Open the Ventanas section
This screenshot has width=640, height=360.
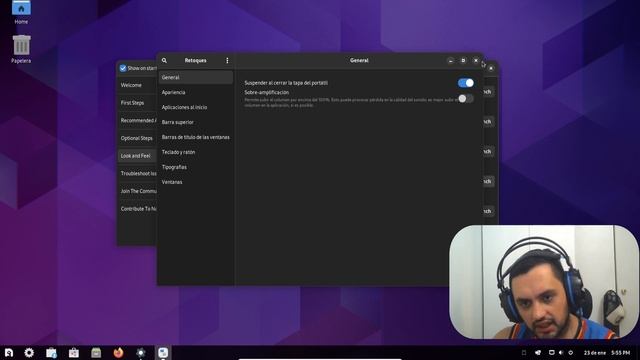[196, 182]
